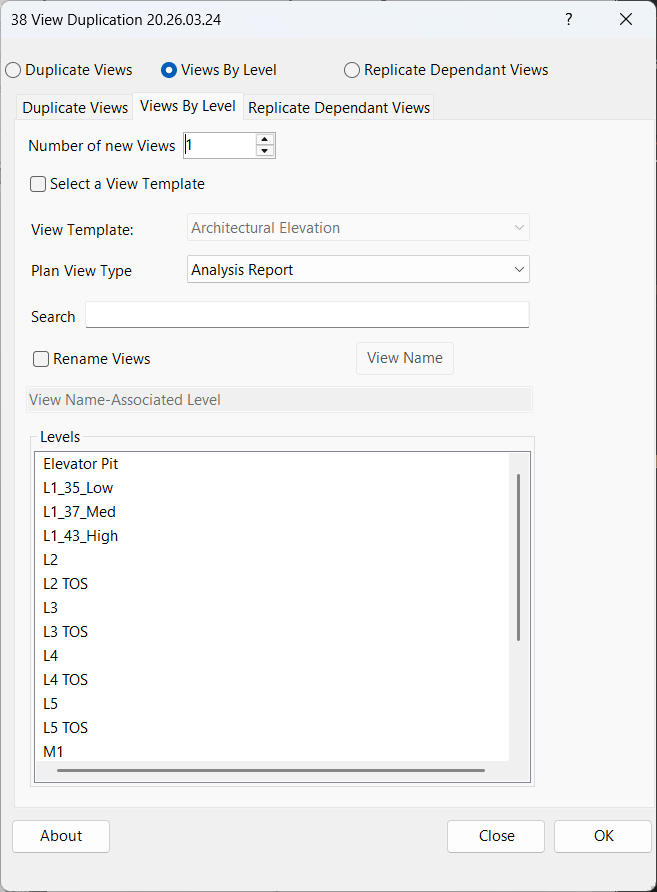Click the View Name button
The image size is (657, 892).
[404, 358]
